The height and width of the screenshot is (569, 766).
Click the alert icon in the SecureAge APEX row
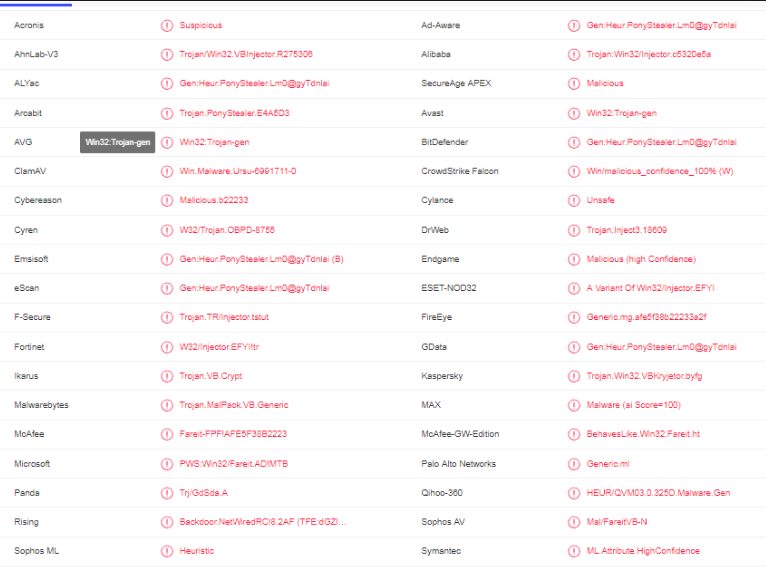(574, 84)
